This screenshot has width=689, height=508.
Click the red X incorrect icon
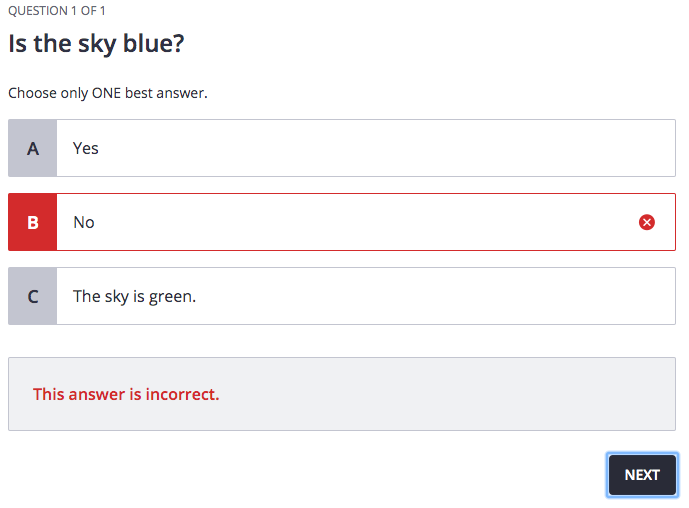point(646,222)
